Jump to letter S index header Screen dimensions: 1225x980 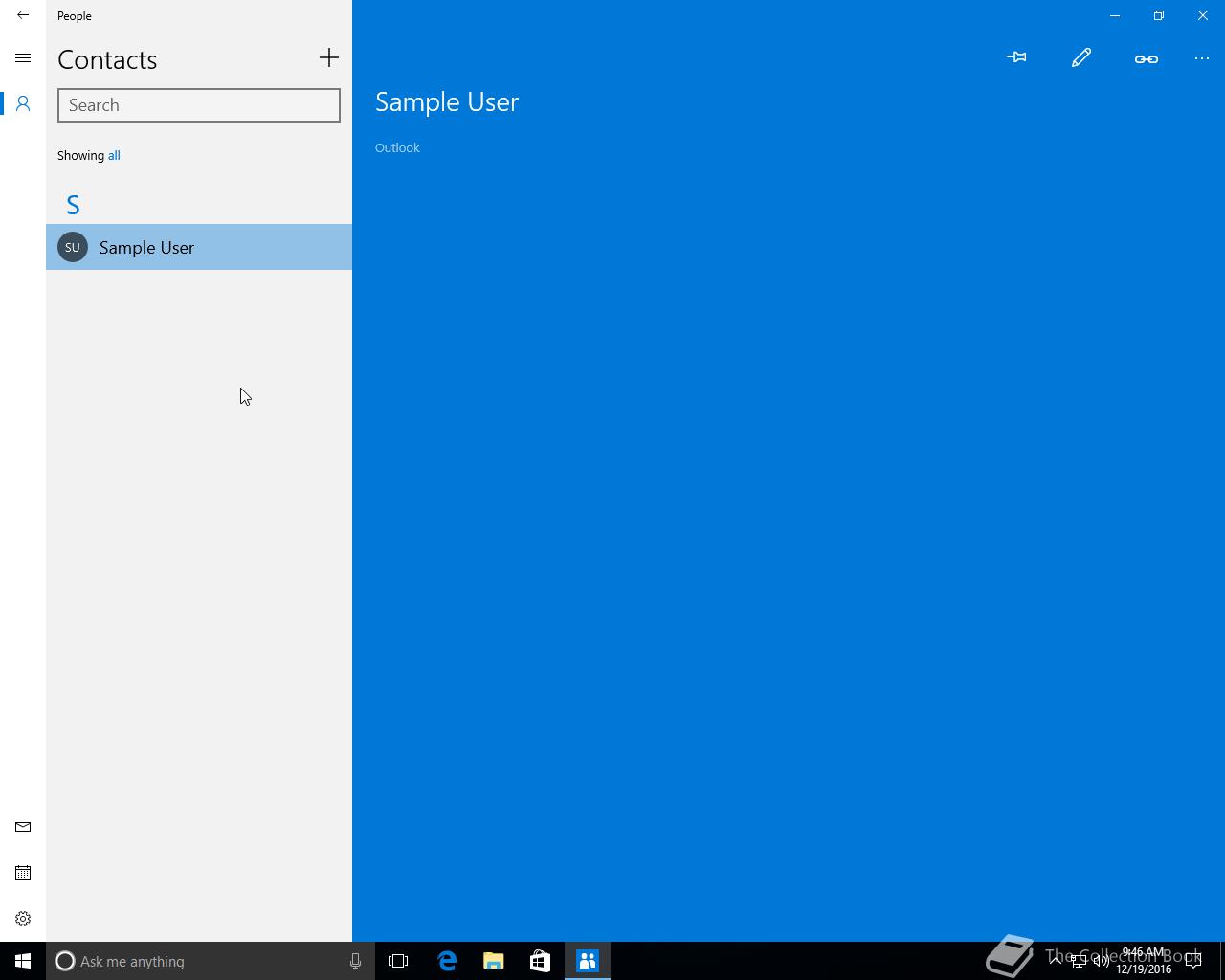click(x=73, y=205)
